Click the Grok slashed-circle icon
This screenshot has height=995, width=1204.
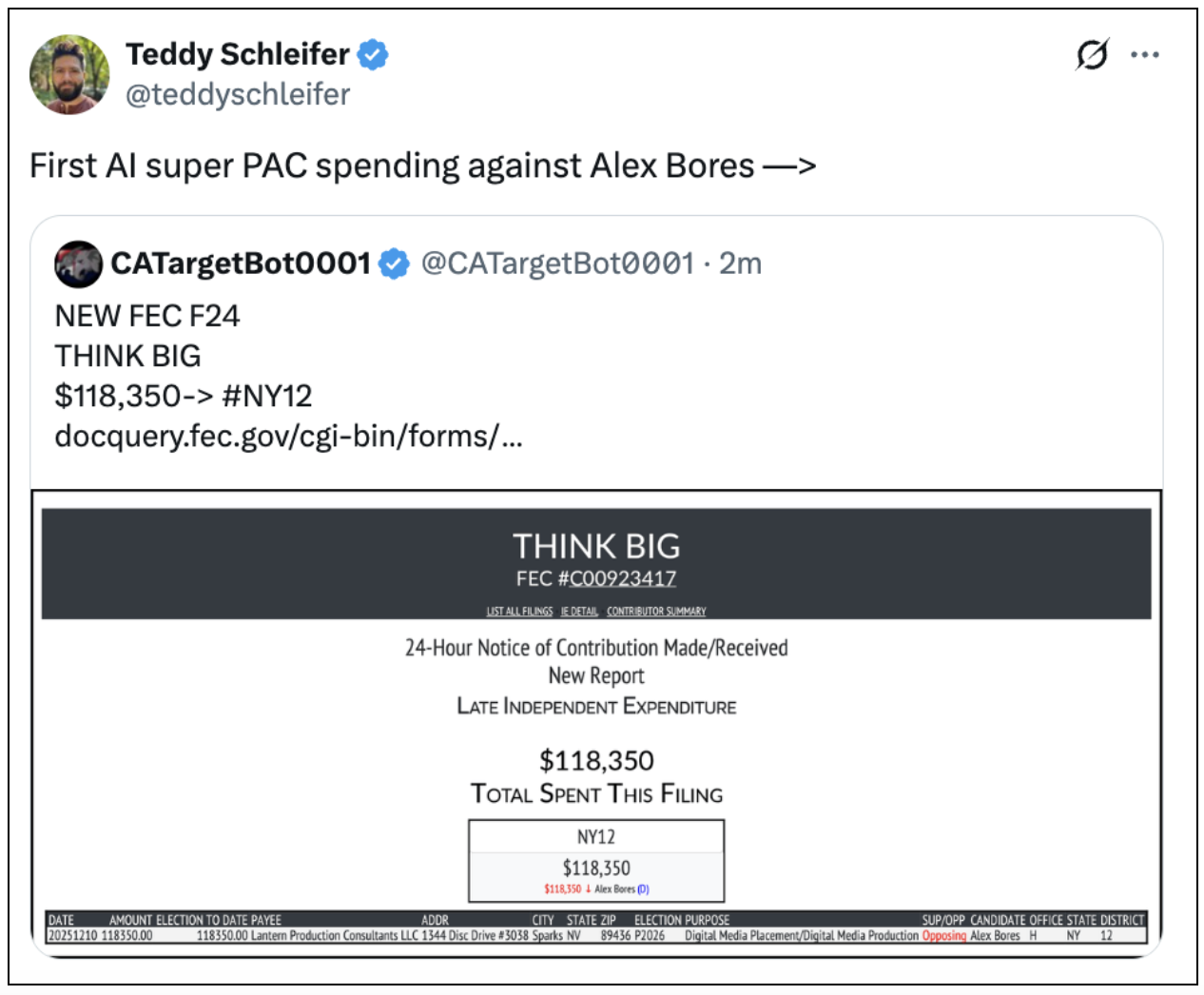[1092, 55]
